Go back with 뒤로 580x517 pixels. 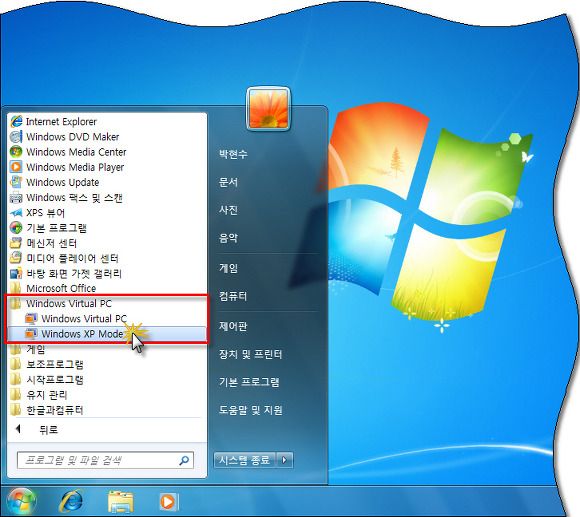click(x=37, y=429)
